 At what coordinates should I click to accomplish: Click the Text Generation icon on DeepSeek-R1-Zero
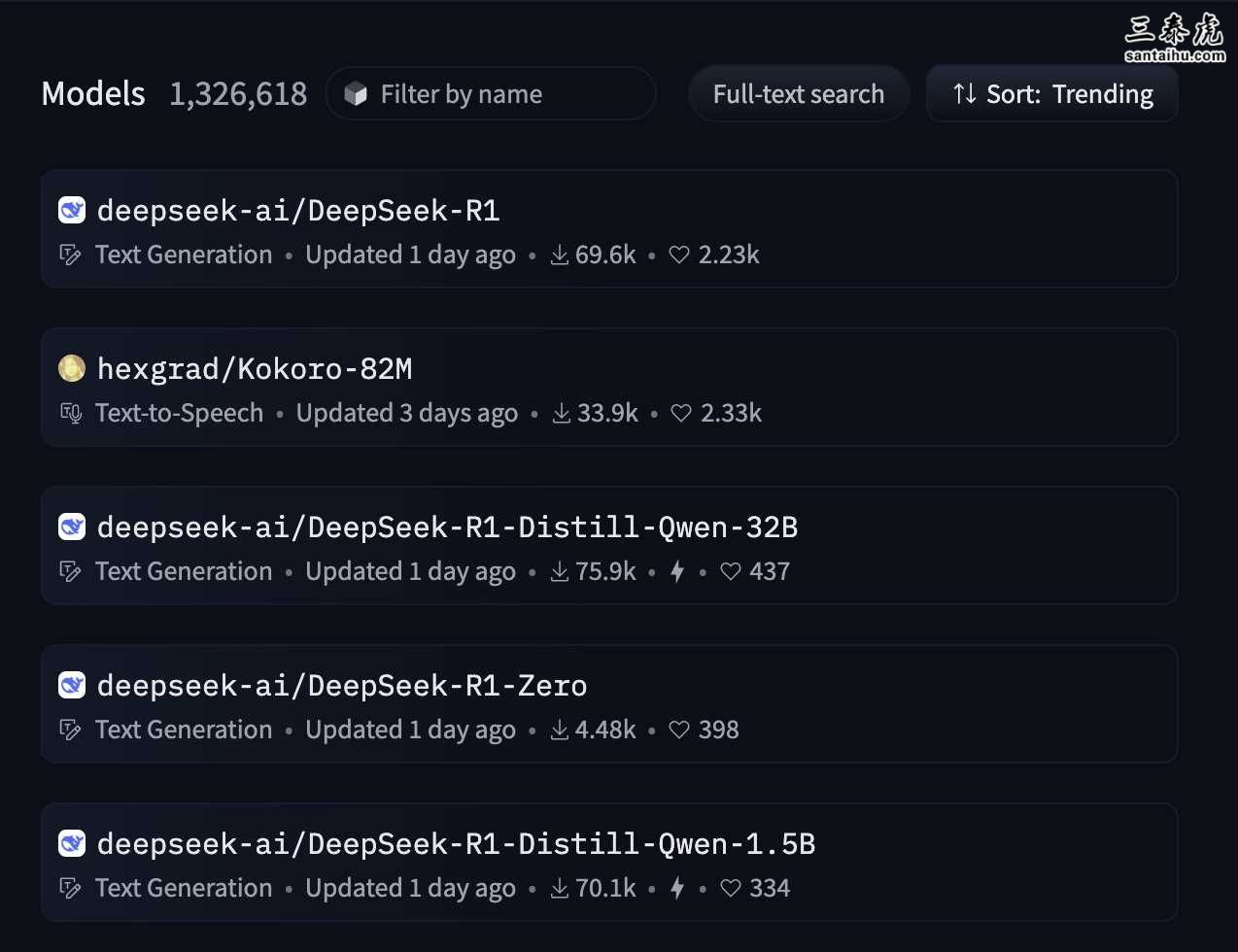point(70,730)
